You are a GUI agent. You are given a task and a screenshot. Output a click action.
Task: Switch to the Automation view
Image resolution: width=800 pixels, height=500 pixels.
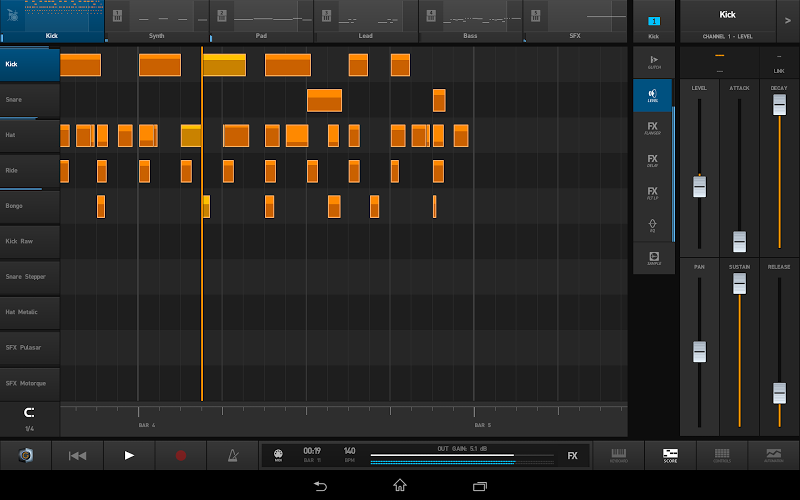point(773,455)
